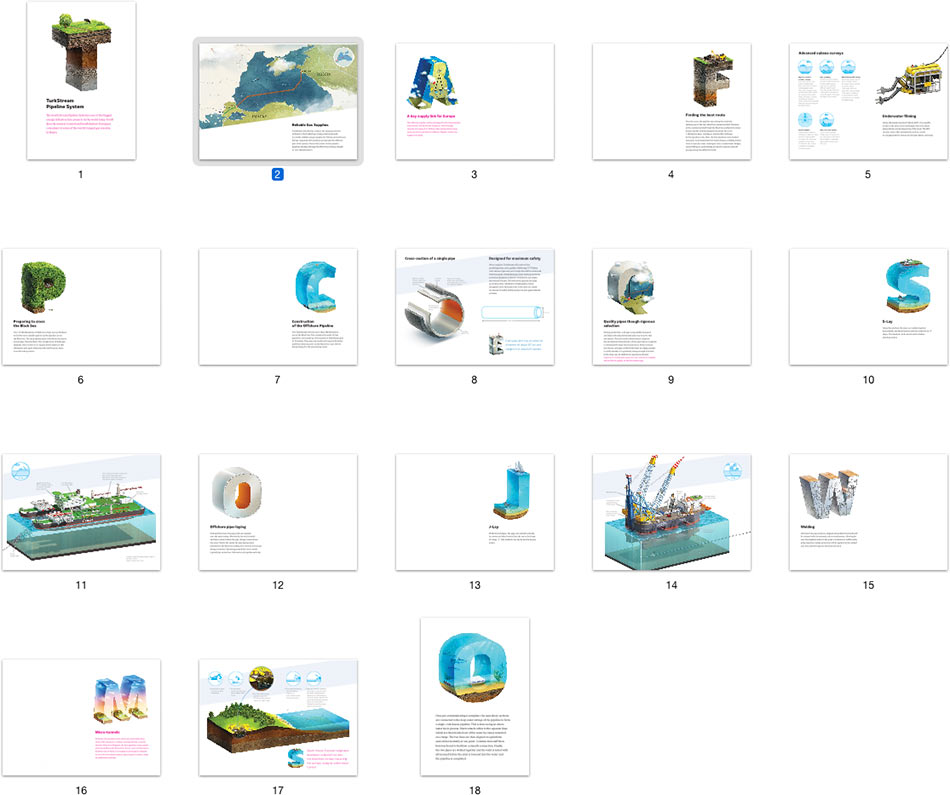Open the 'Welding' page thumbnail
The image size is (950, 795).
(867, 511)
